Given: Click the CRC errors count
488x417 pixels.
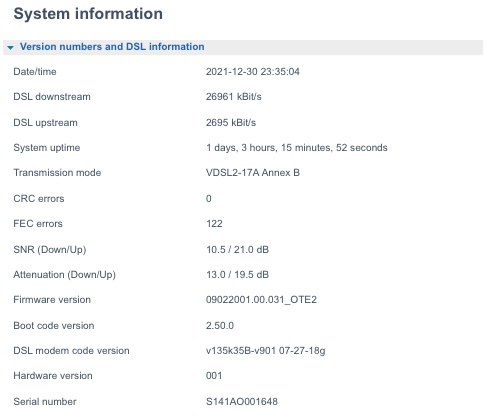Looking at the screenshot, I should tap(209, 199).
